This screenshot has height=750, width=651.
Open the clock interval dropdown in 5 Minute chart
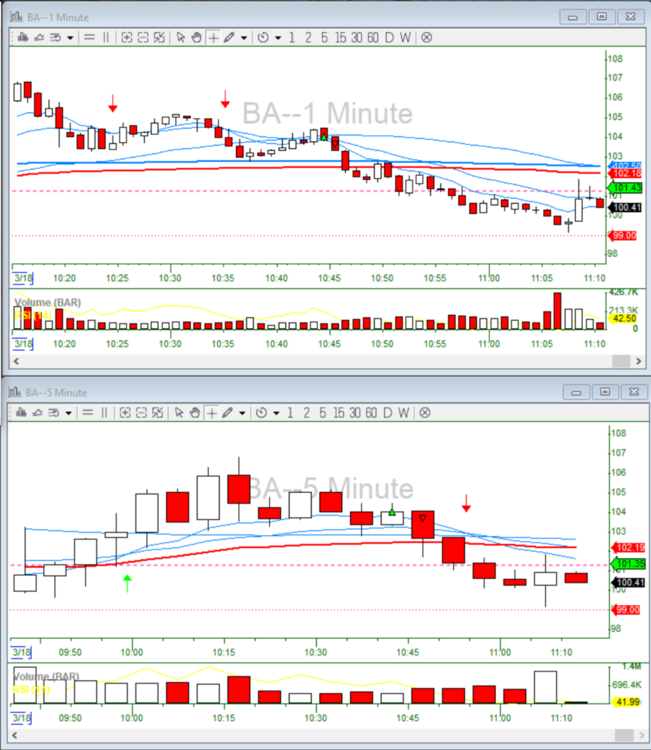pyautogui.click(x=277, y=412)
